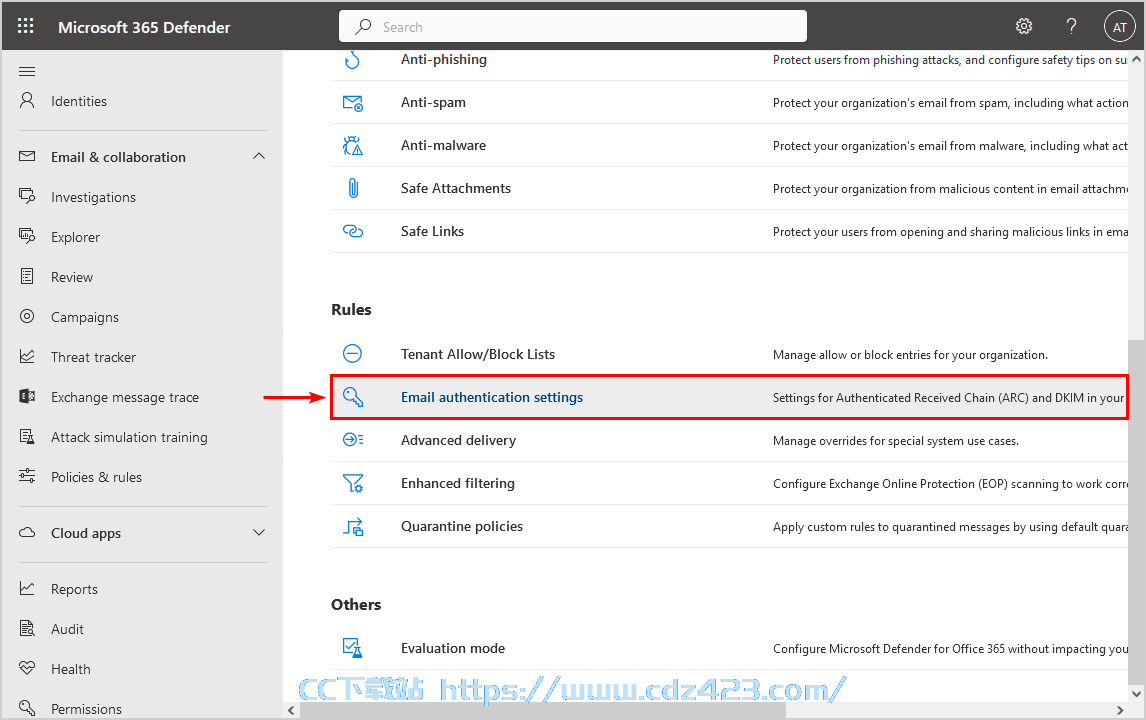Open the Evaluation mode link

click(x=453, y=648)
